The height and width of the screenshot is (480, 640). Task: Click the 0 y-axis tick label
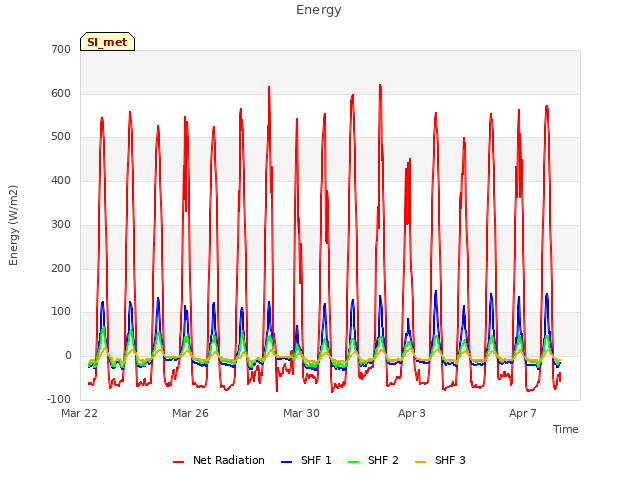tap(68, 356)
